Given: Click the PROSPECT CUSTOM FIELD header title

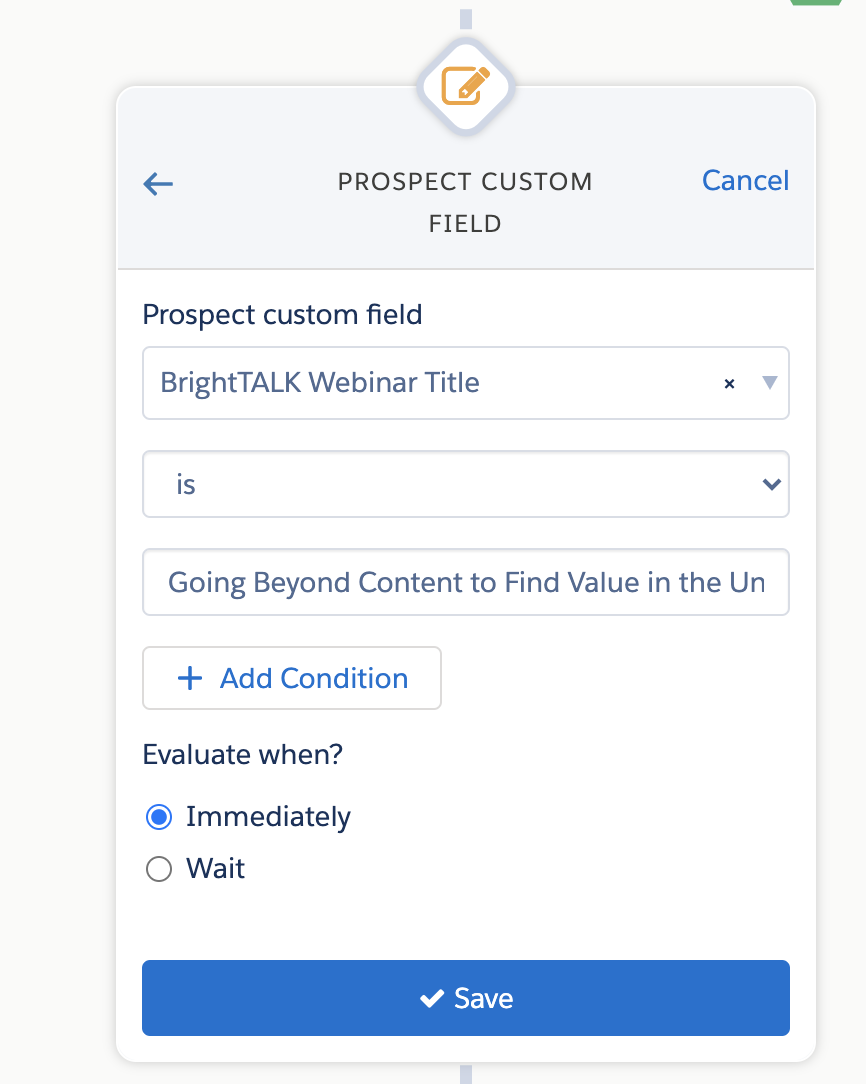Looking at the screenshot, I should 465,203.
